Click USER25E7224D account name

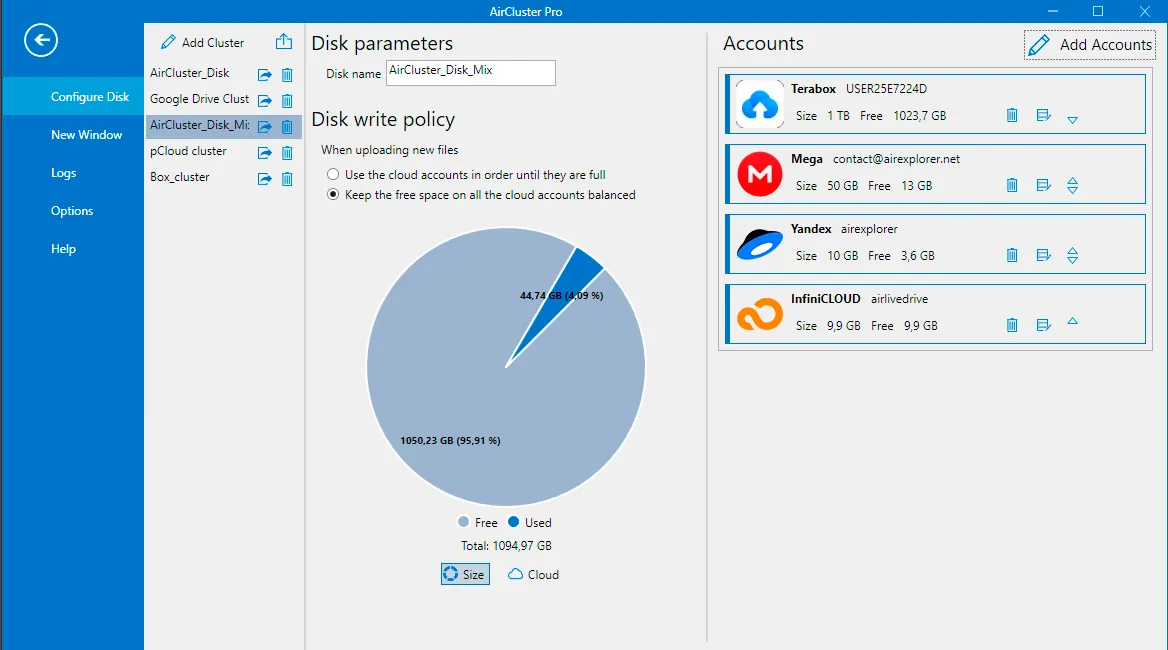click(886, 89)
